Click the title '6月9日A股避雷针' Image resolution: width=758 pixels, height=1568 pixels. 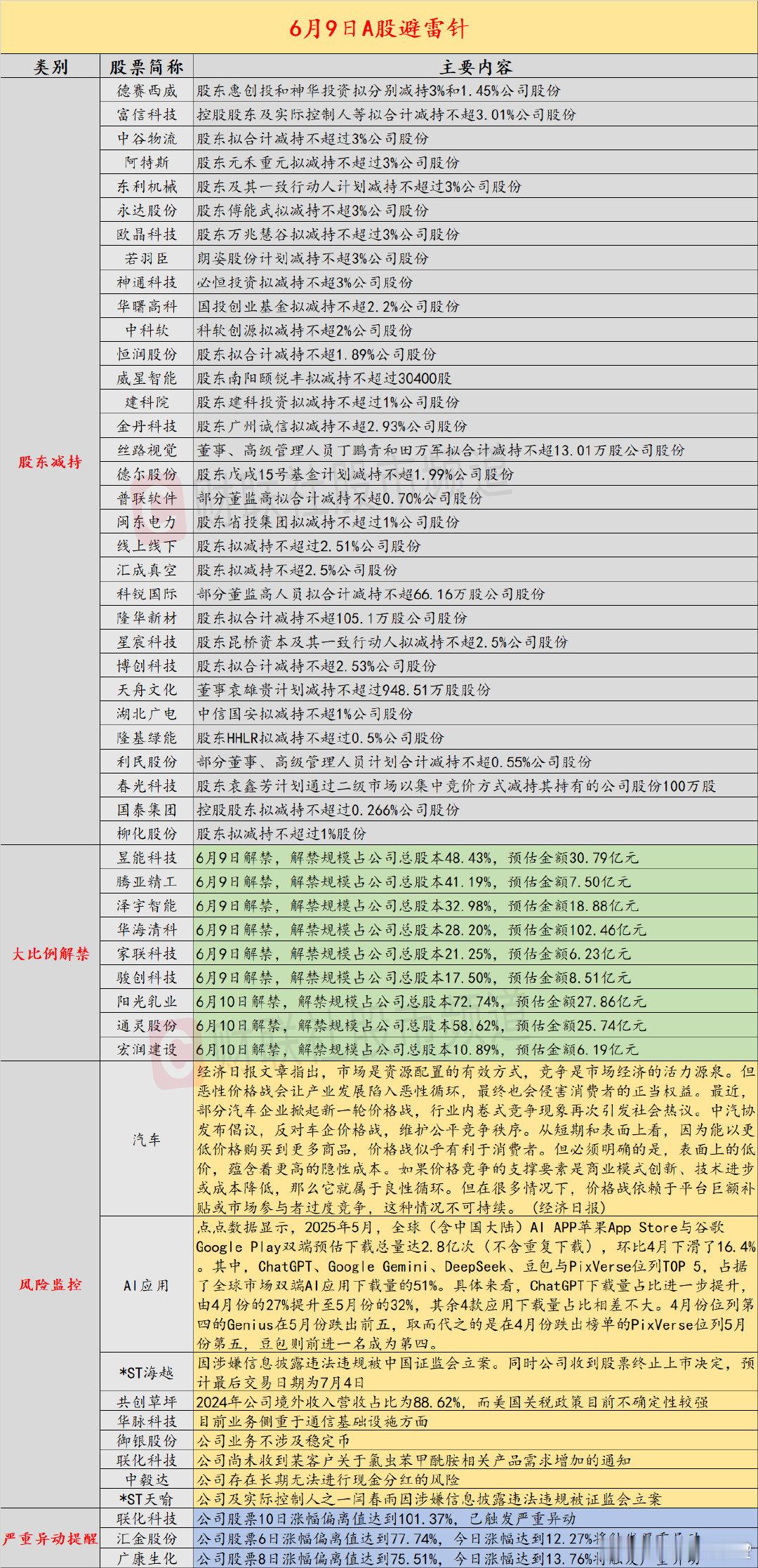(x=378, y=28)
